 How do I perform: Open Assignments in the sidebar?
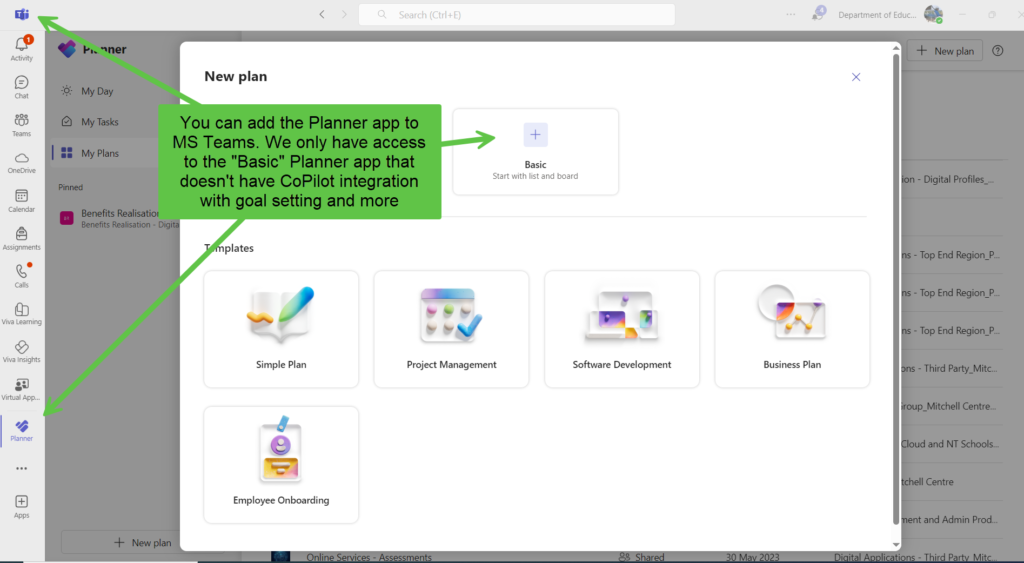coord(22,238)
